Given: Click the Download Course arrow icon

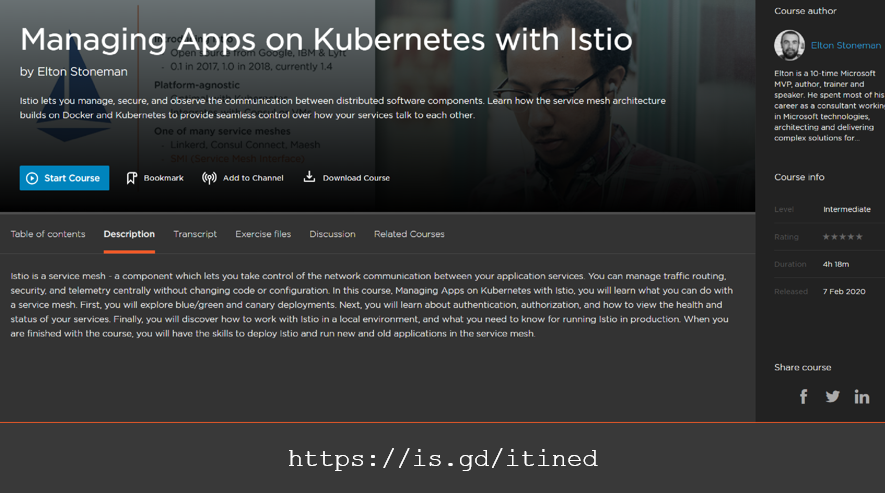Looking at the screenshot, I should tap(309, 177).
